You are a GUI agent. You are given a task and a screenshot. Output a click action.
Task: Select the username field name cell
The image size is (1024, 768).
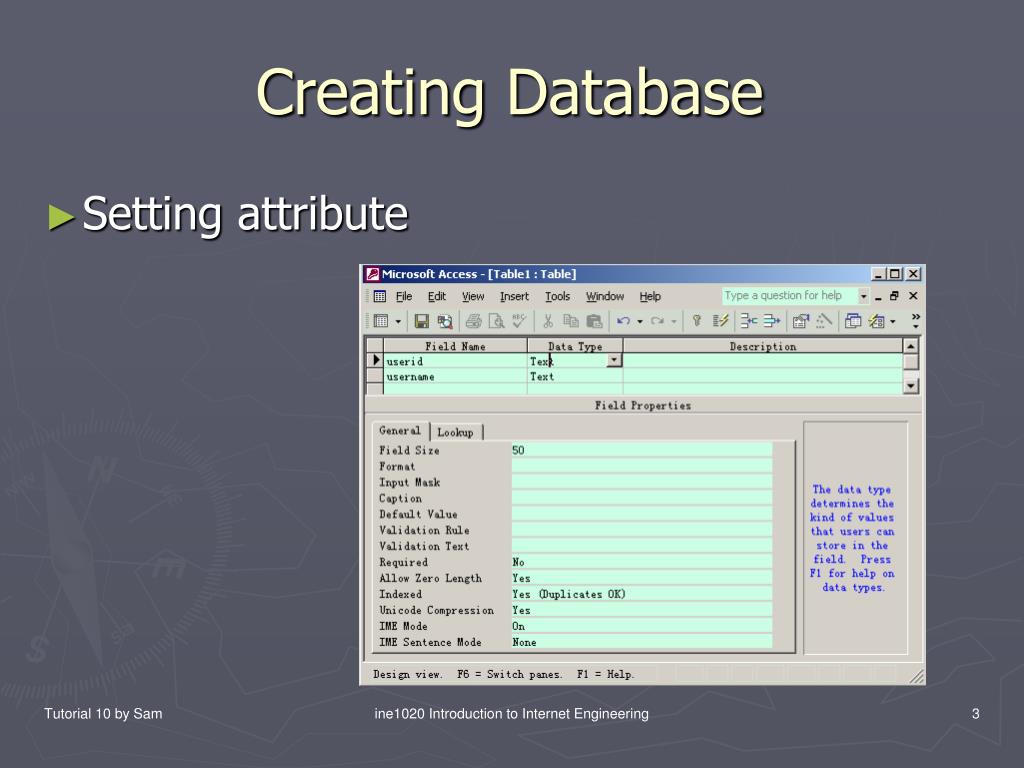pos(455,377)
